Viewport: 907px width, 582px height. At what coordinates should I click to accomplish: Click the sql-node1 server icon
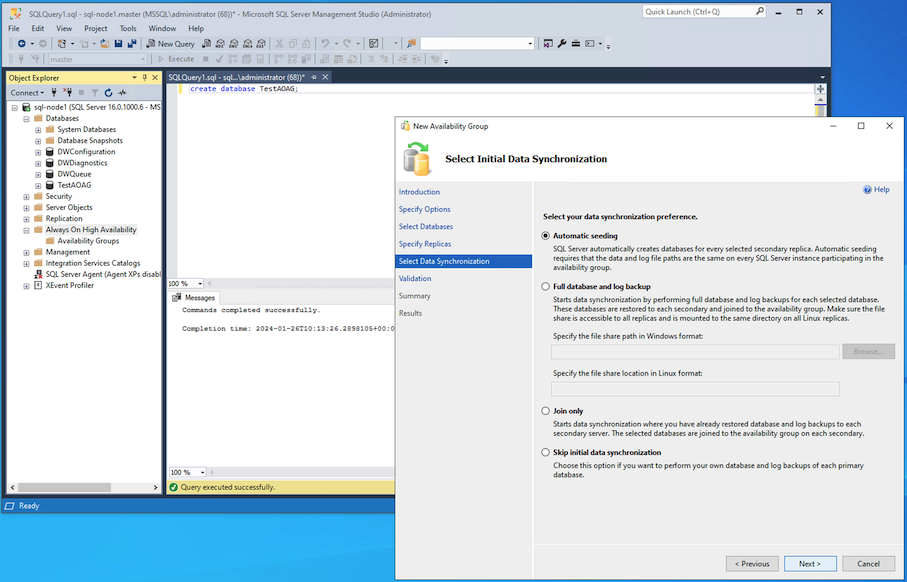[x=26, y=107]
